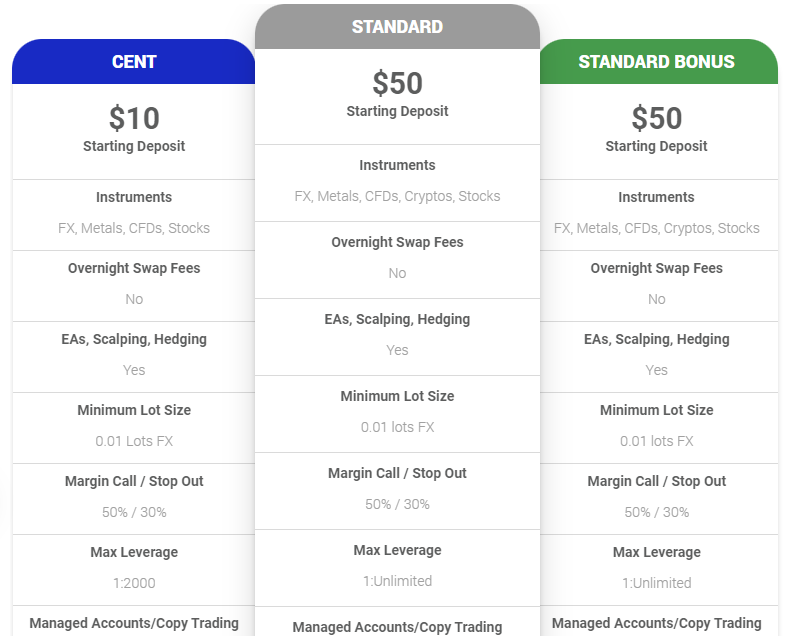Click the Instruments label in Standard column
The width and height of the screenshot is (791, 636).
point(397,165)
